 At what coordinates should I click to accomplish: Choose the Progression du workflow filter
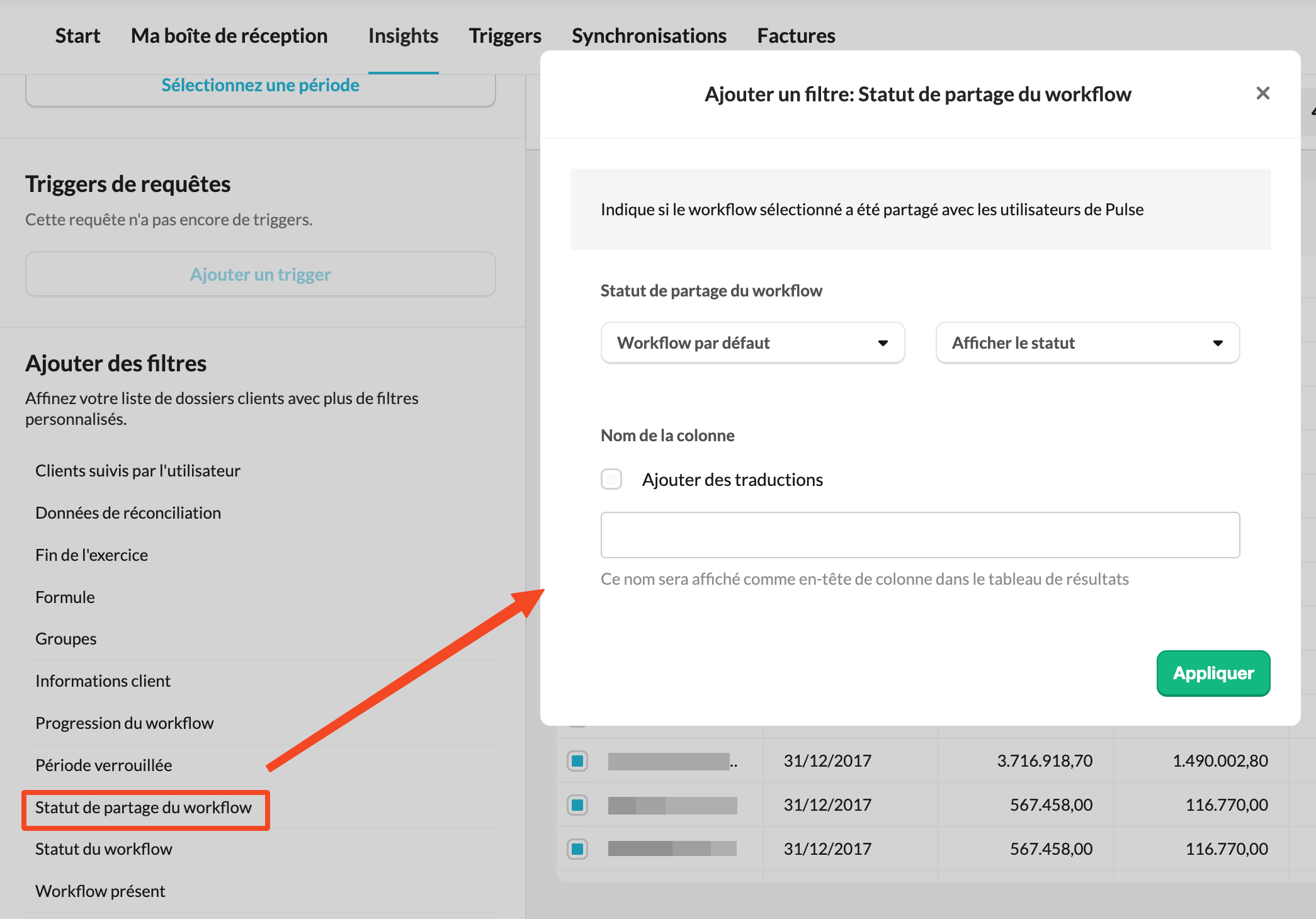125,723
